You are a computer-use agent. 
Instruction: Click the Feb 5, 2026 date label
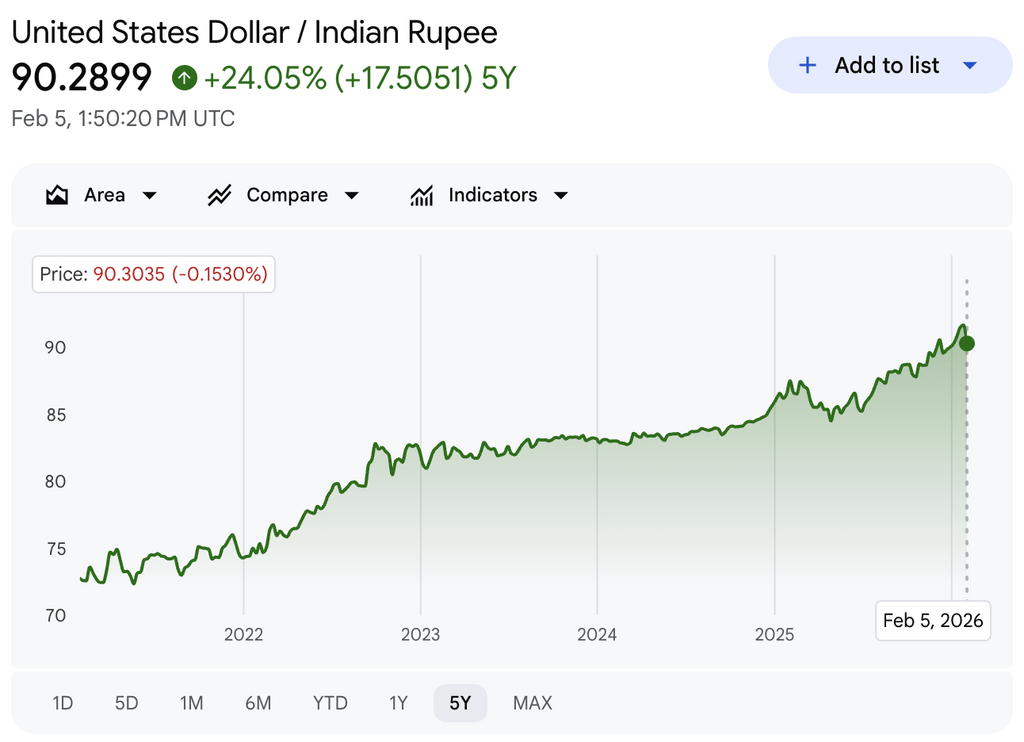pos(933,620)
